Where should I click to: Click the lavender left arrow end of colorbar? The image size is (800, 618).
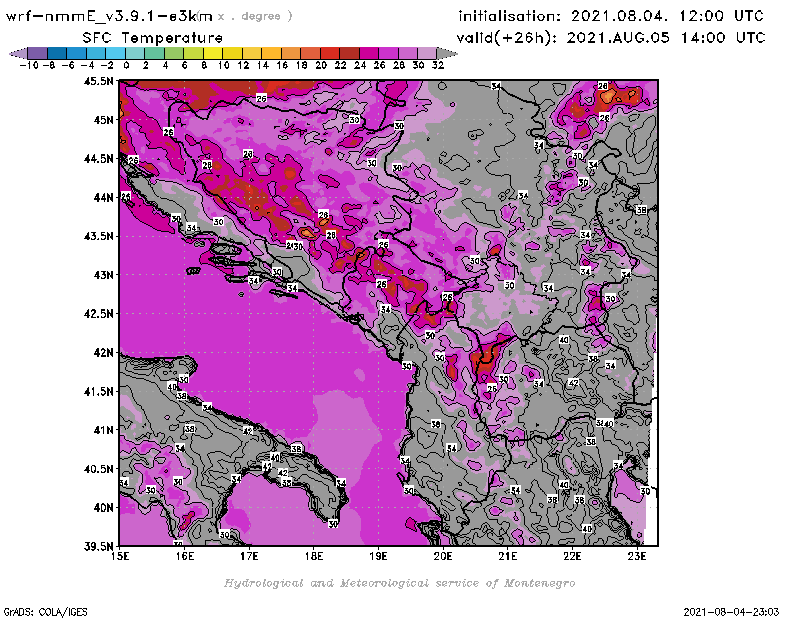[x=18, y=53]
